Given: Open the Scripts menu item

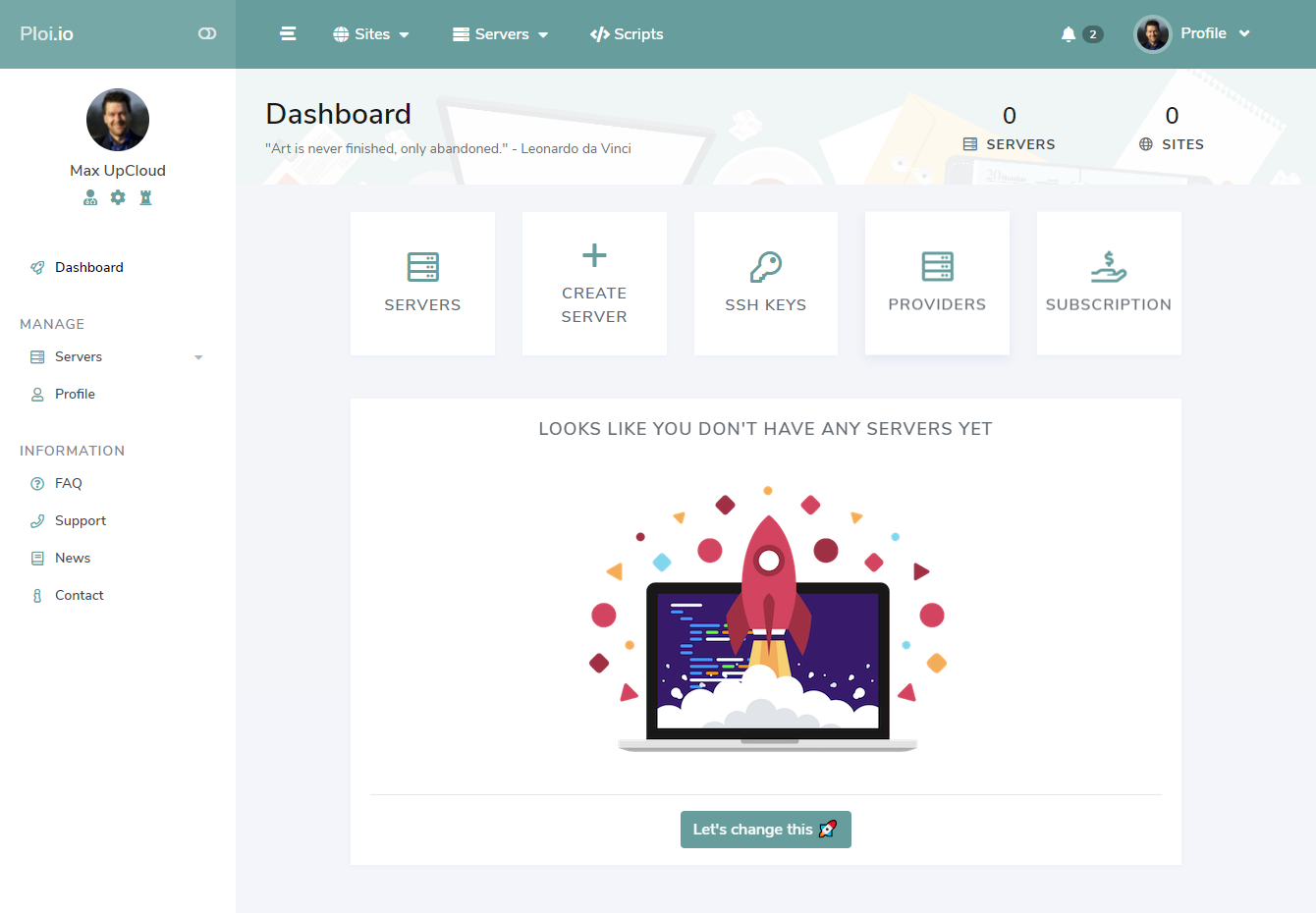Looking at the screenshot, I should coord(627,34).
